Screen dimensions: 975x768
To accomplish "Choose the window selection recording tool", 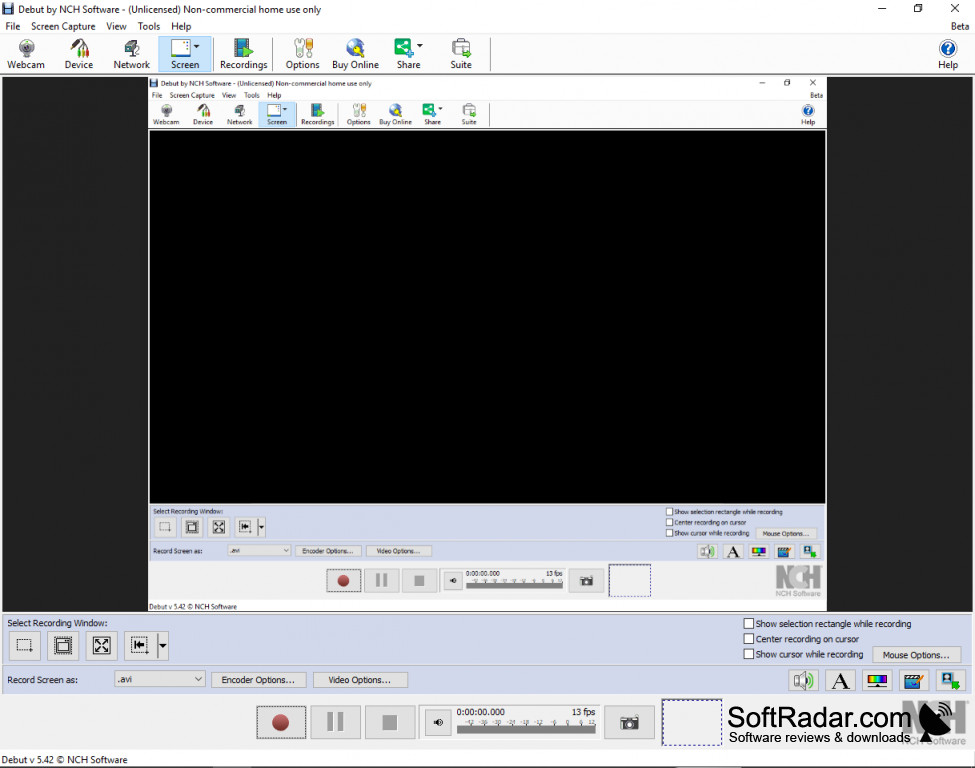I will pyautogui.click(x=63, y=645).
